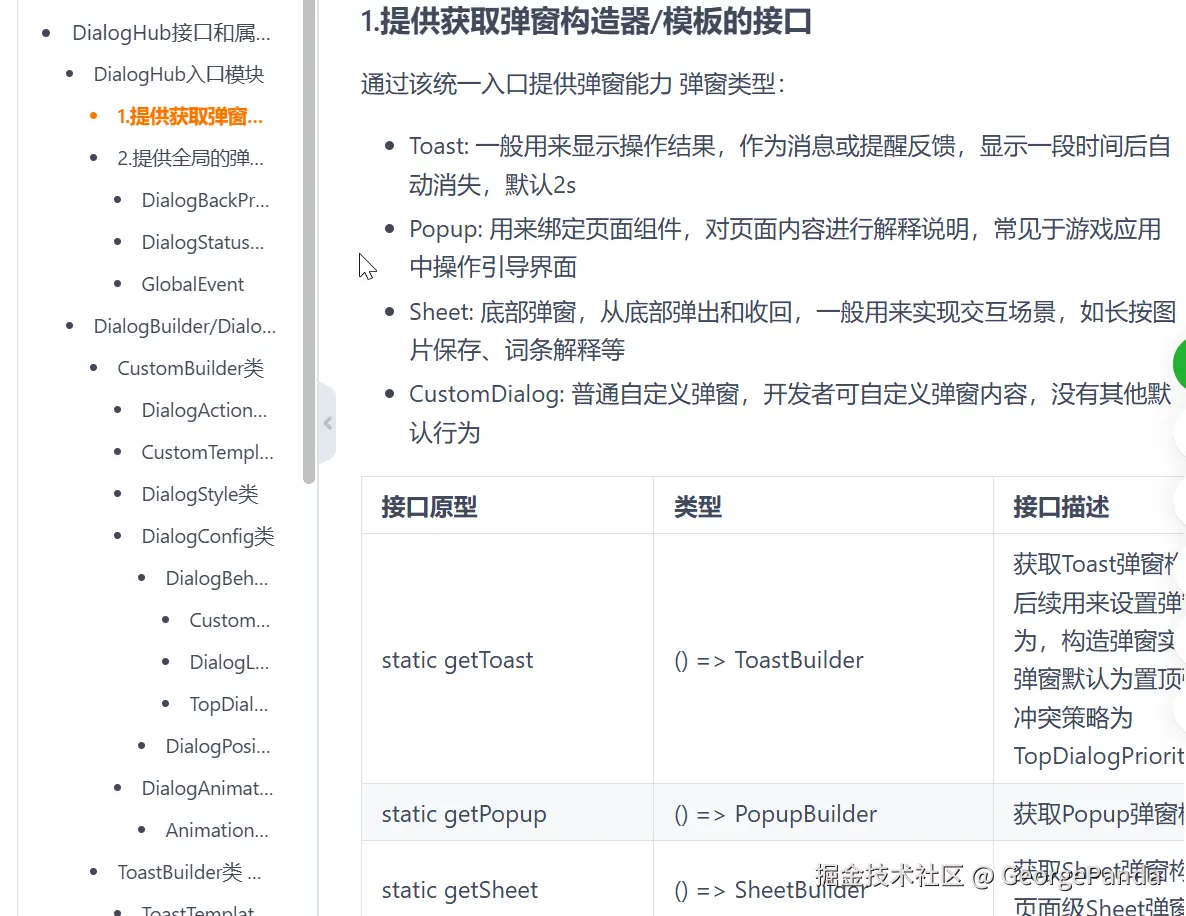1186x916 pixels.
Task: Navigate to the TopDial entry
Action: (x=228, y=704)
